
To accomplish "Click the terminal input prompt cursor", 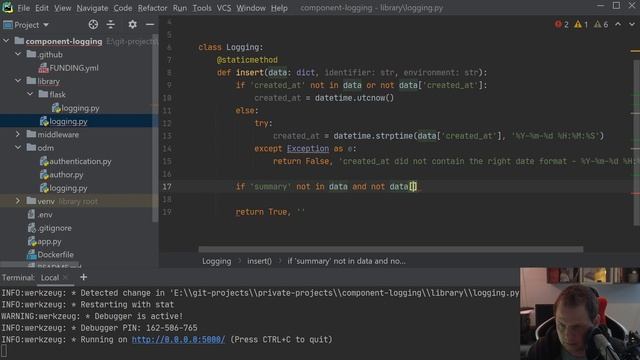I will (x=4, y=351).
